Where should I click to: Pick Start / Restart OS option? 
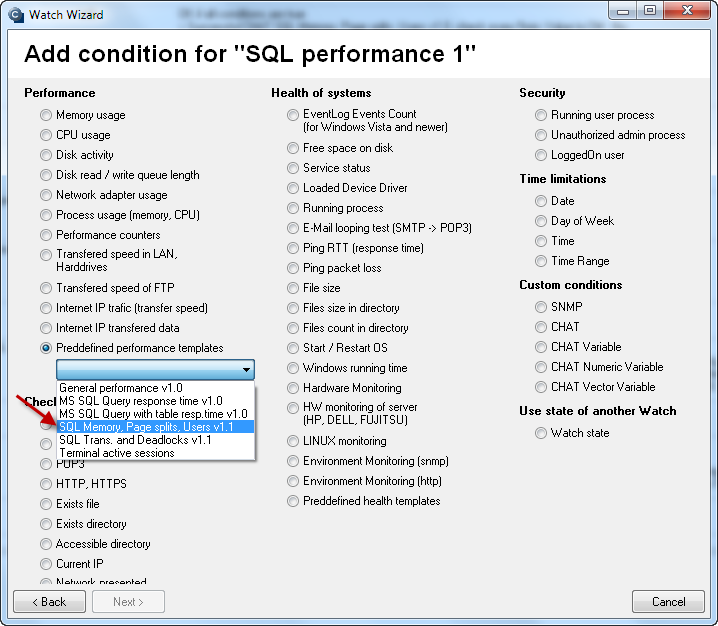(x=293, y=348)
